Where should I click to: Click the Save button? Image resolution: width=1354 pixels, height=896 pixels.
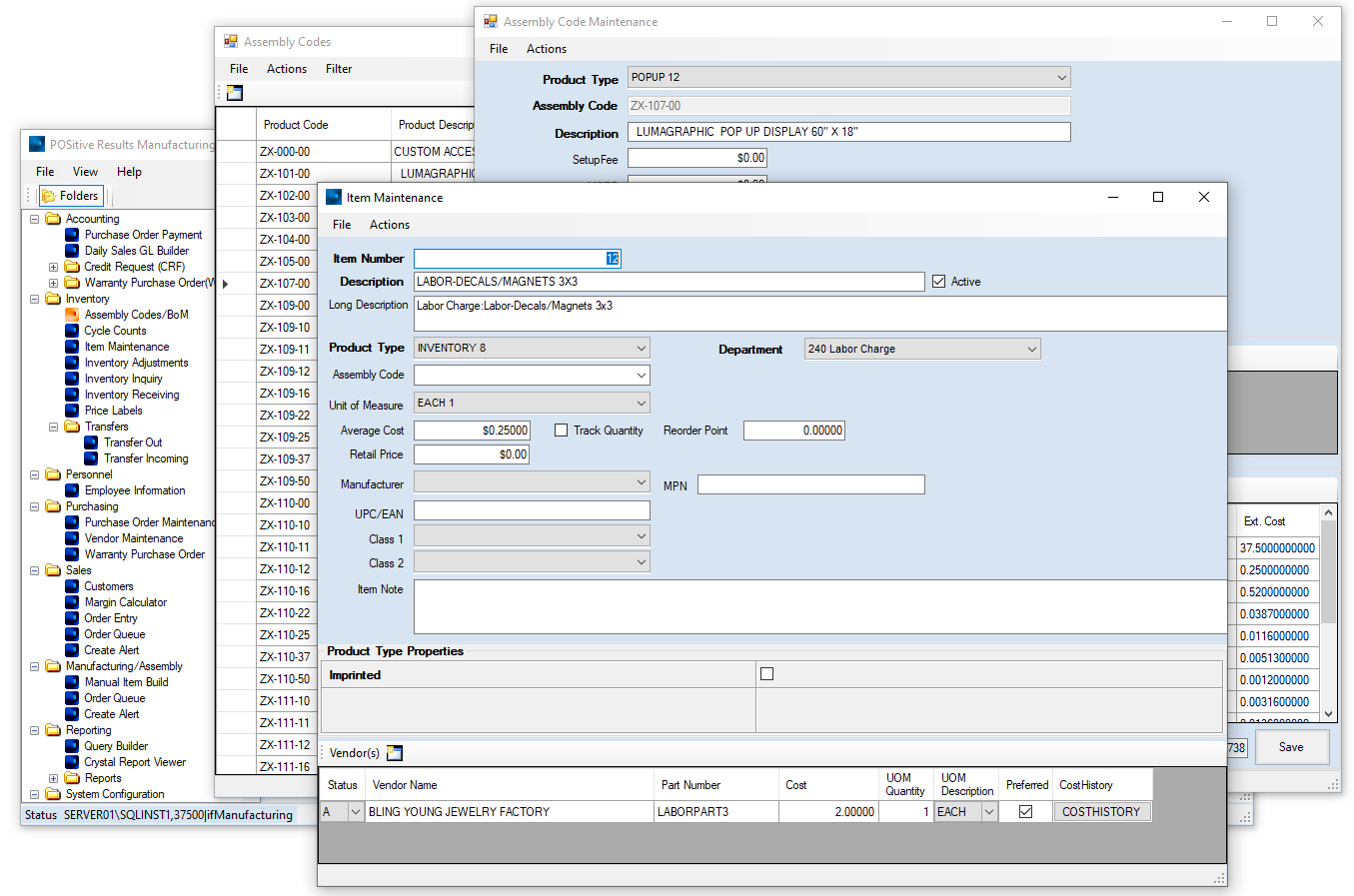(x=1290, y=747)
